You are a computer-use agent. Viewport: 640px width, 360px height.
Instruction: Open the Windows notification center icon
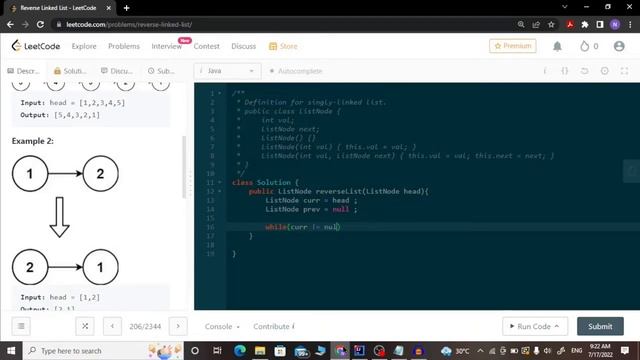coord(624,351)
